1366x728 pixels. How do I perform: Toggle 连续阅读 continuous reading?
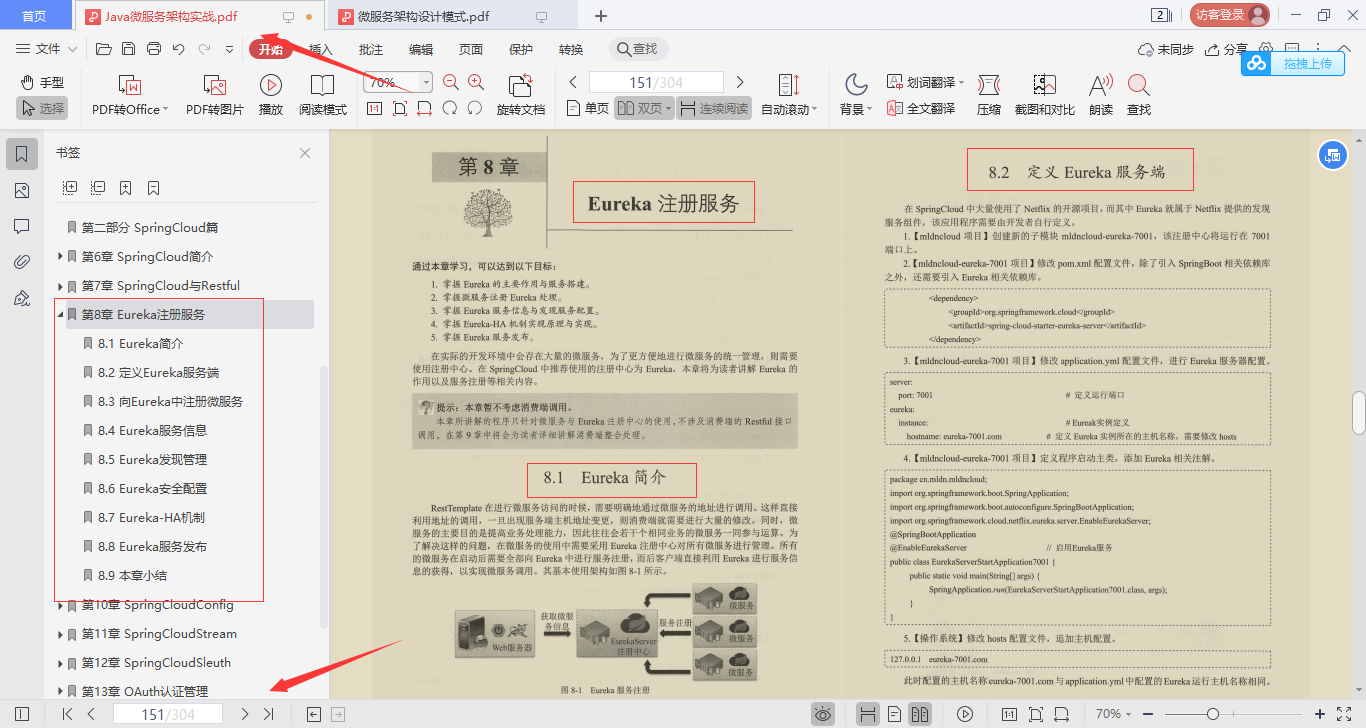pyautogui.click(x=714, y=108)
